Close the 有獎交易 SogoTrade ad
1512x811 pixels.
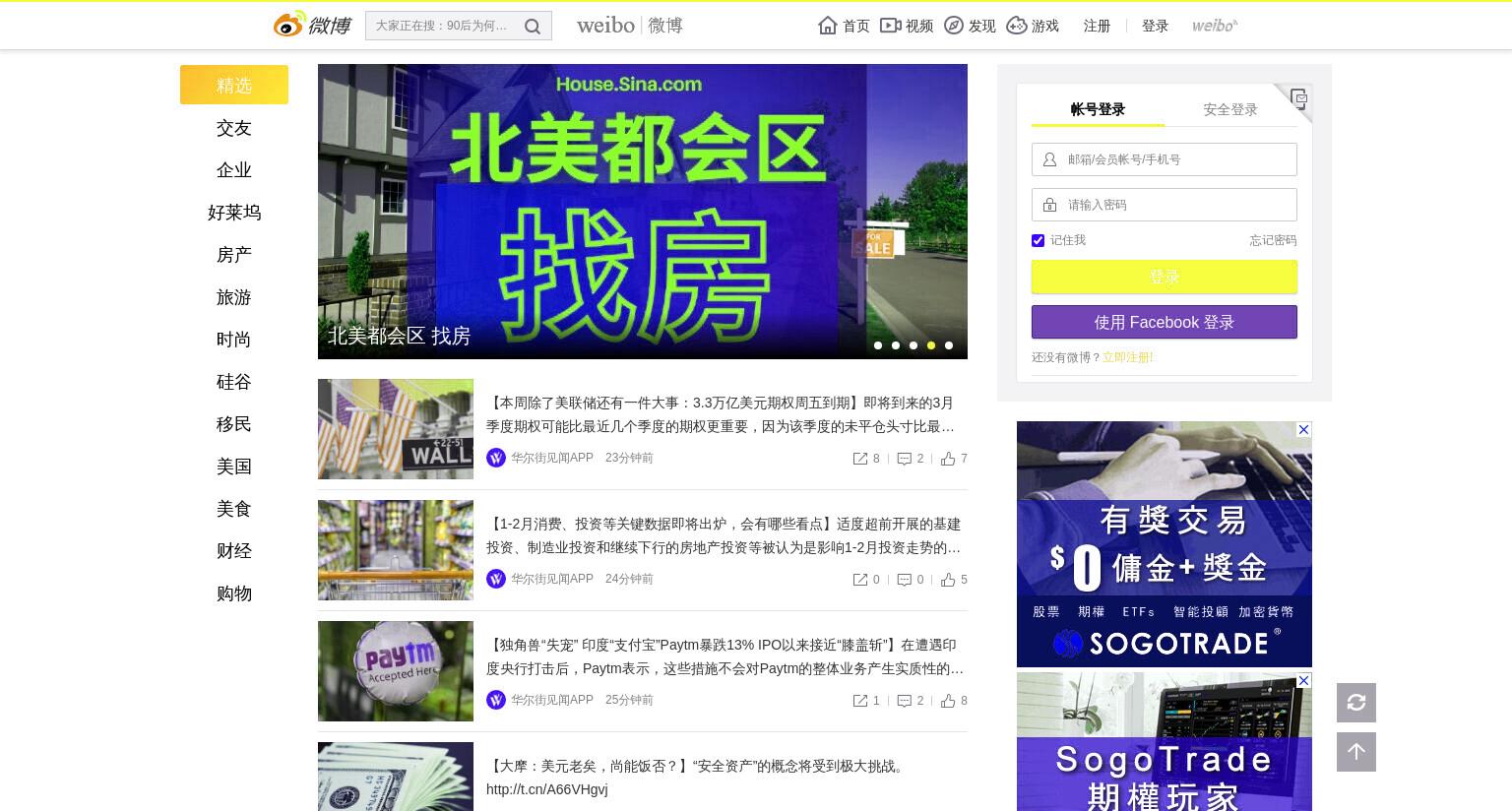[1303, 430]
